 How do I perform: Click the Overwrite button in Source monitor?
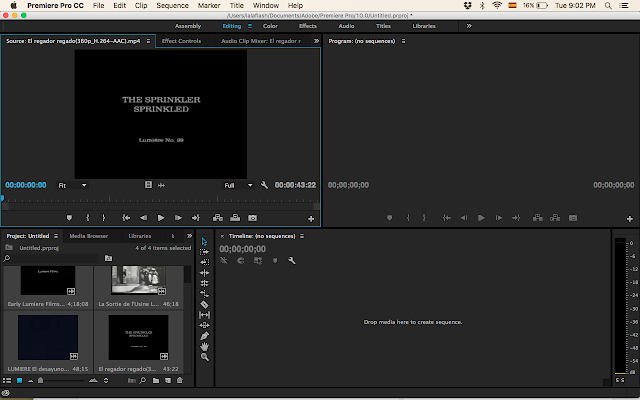tap(235, 218)
